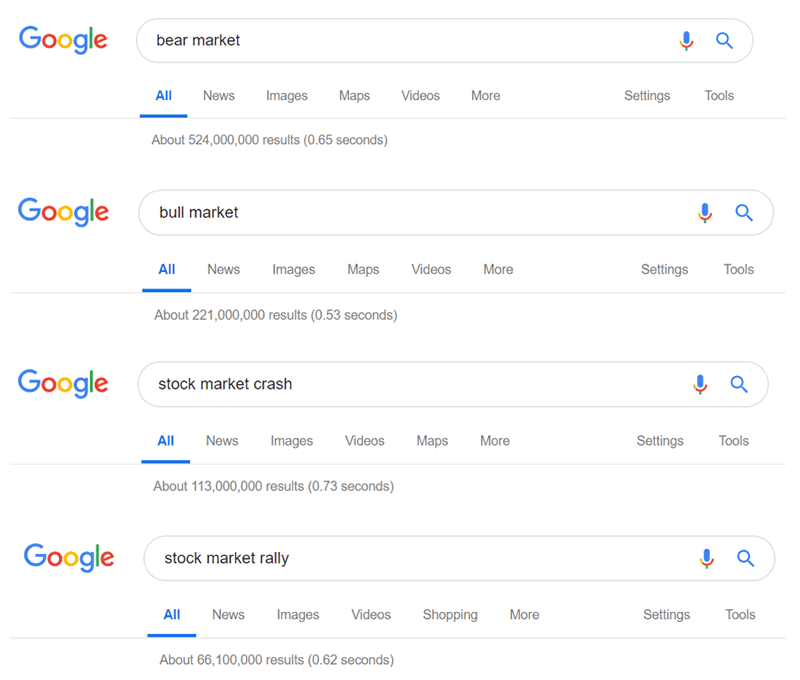This screenshot has height=680, width=800.
Task: Click microphone icon for stock market crash query
Action: [700, 384]
